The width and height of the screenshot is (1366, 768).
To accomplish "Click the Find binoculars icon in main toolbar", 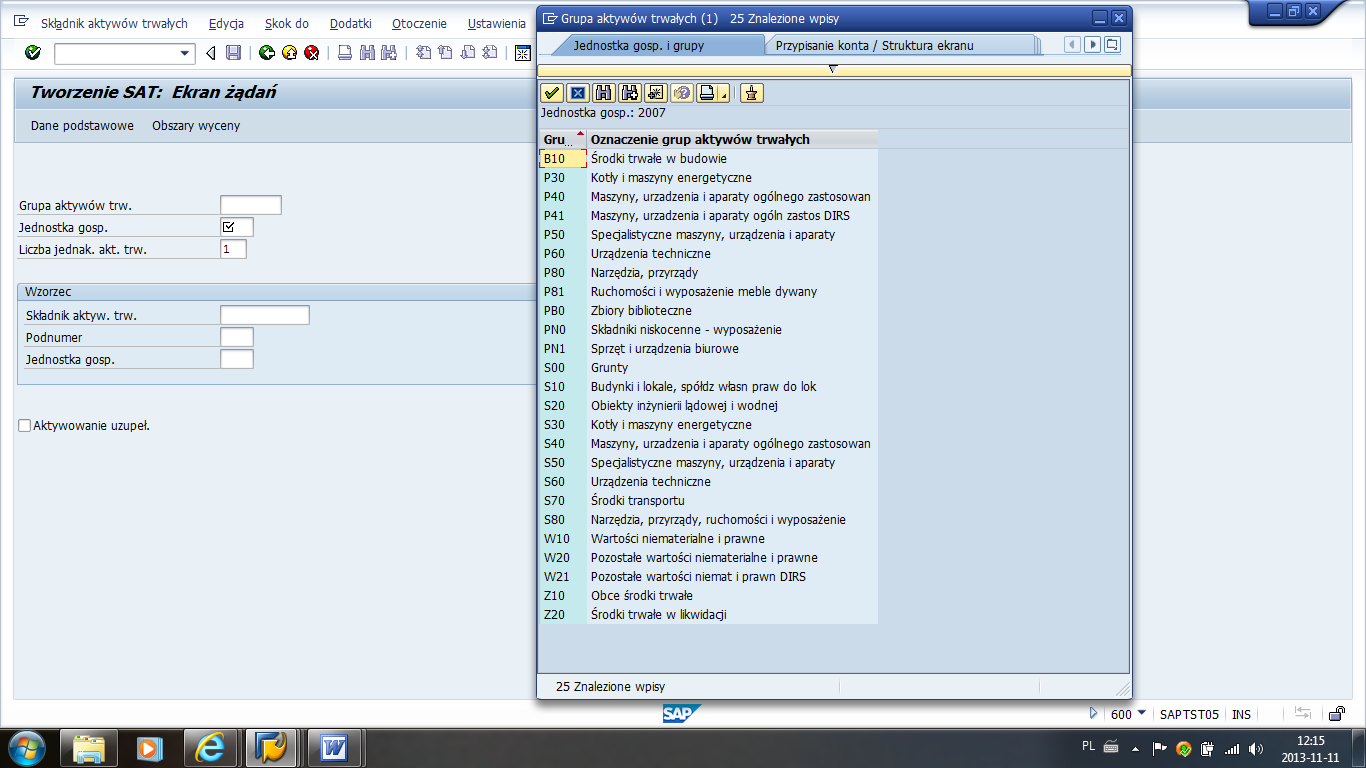I will [x=367, y=53].
